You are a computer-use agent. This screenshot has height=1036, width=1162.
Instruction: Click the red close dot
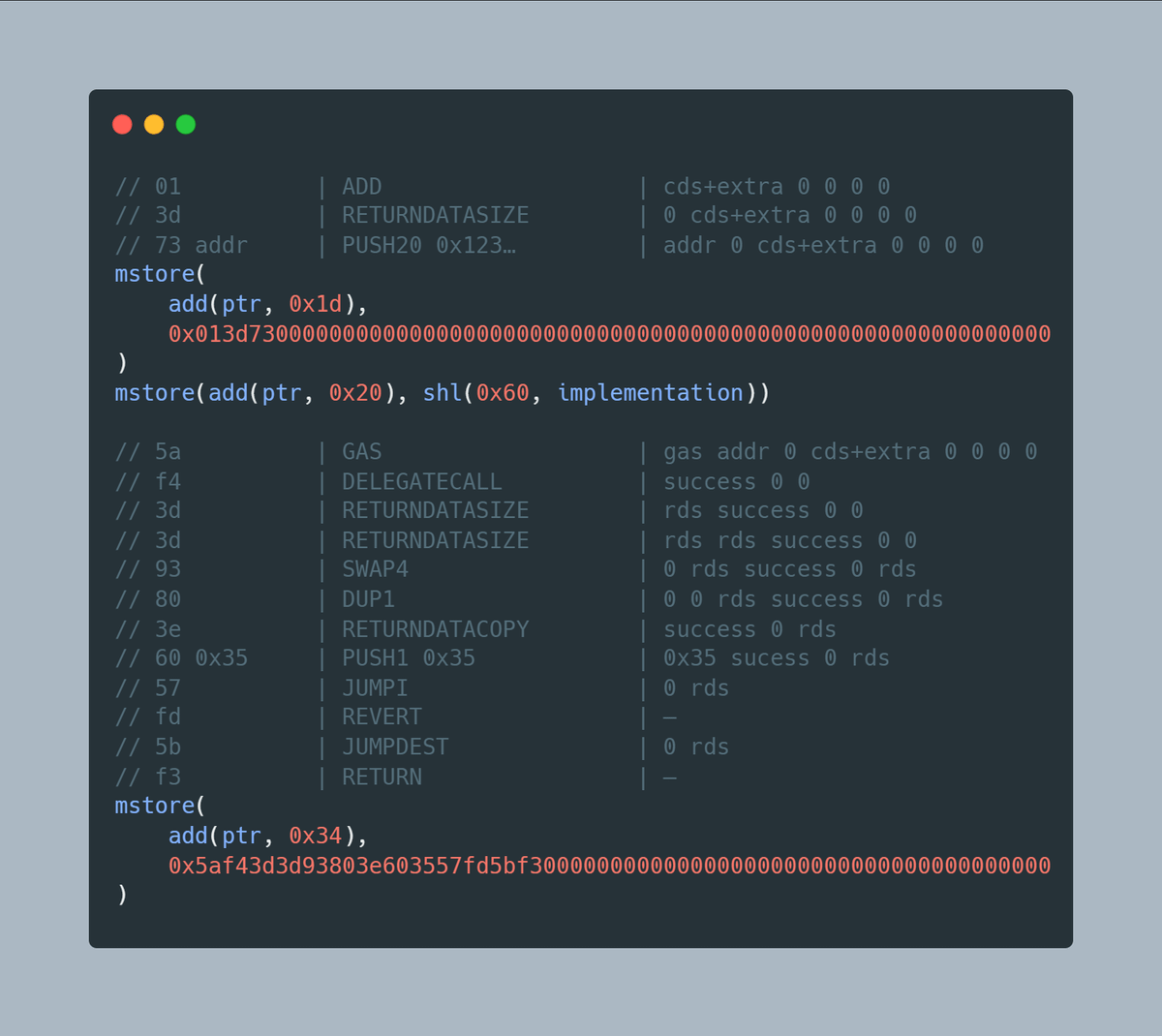point(122,124)
